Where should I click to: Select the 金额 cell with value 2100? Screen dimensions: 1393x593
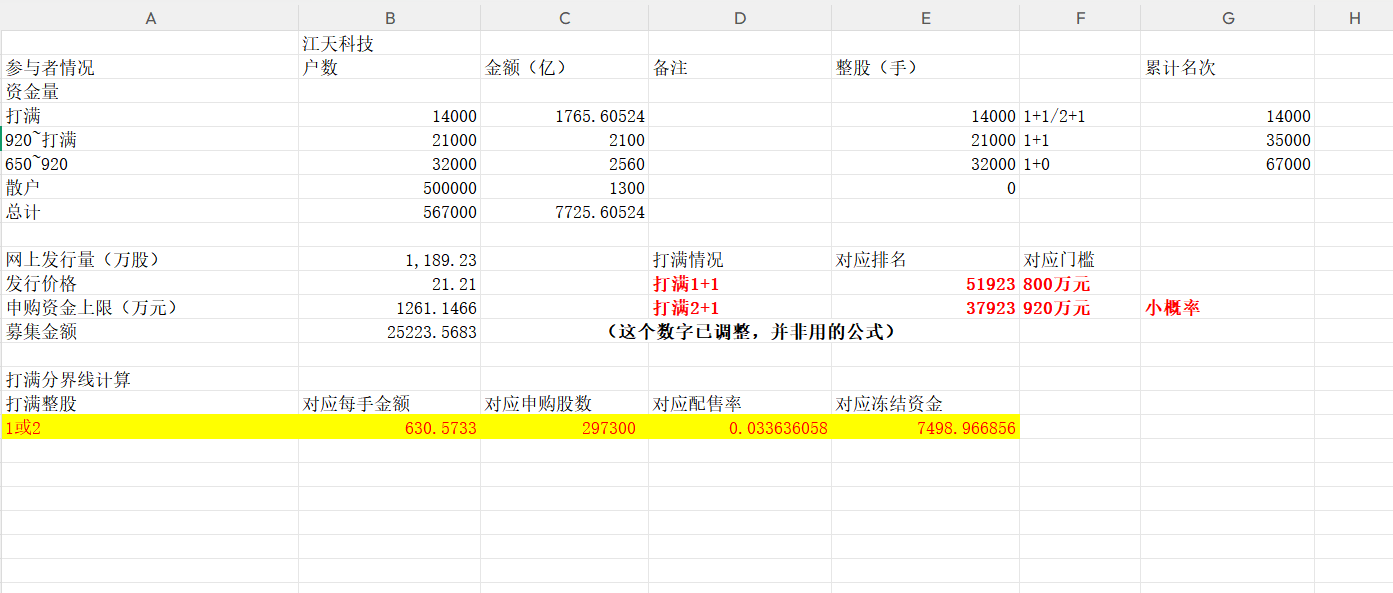(x=564, y=140)
